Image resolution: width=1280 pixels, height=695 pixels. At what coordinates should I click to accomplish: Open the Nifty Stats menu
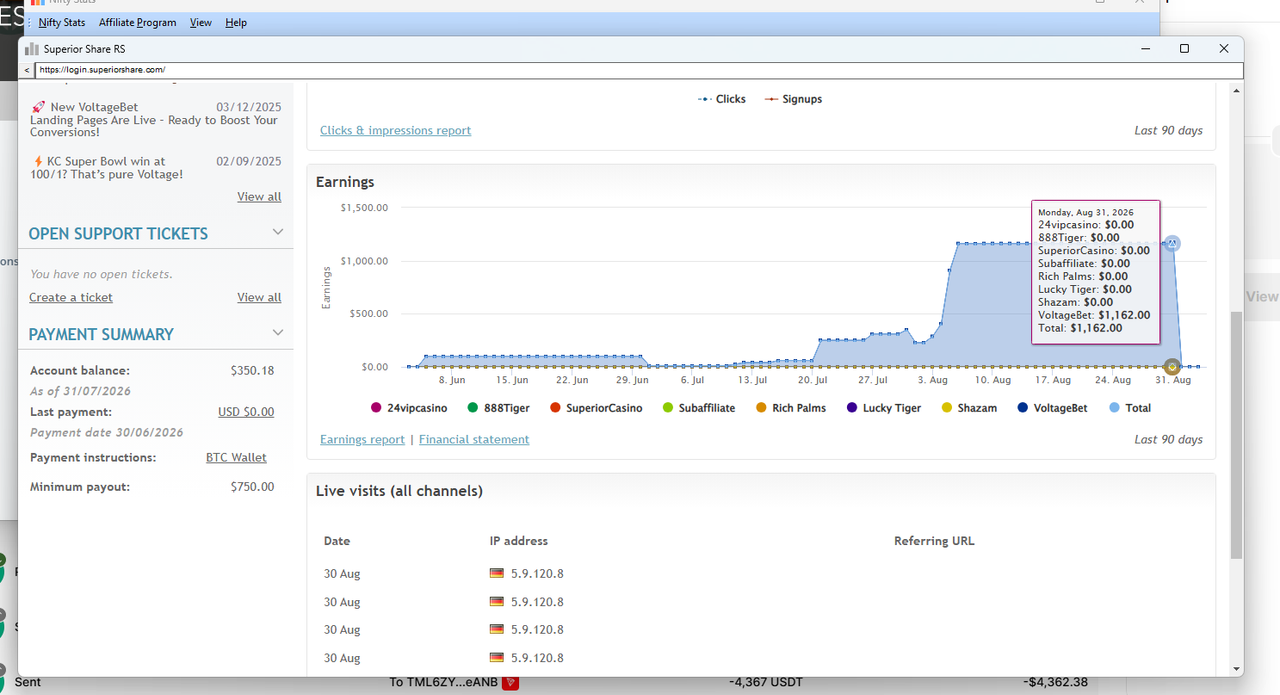[62, 23]
